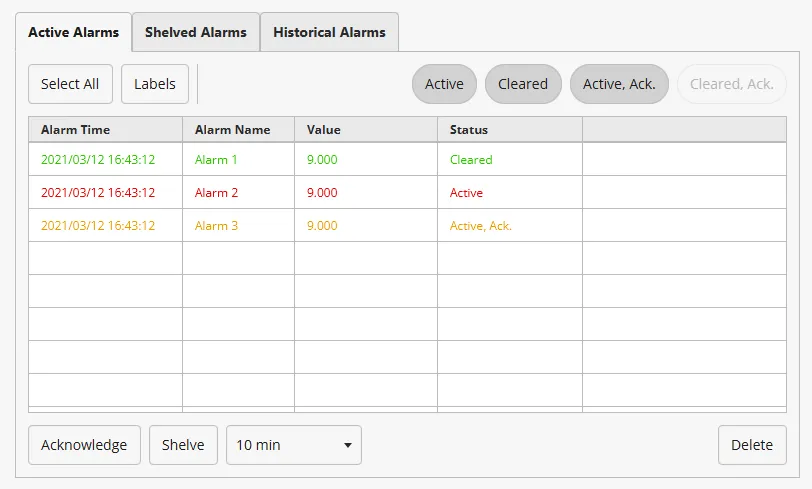Sort by the Alarm Time column header

tap(105, 130)
